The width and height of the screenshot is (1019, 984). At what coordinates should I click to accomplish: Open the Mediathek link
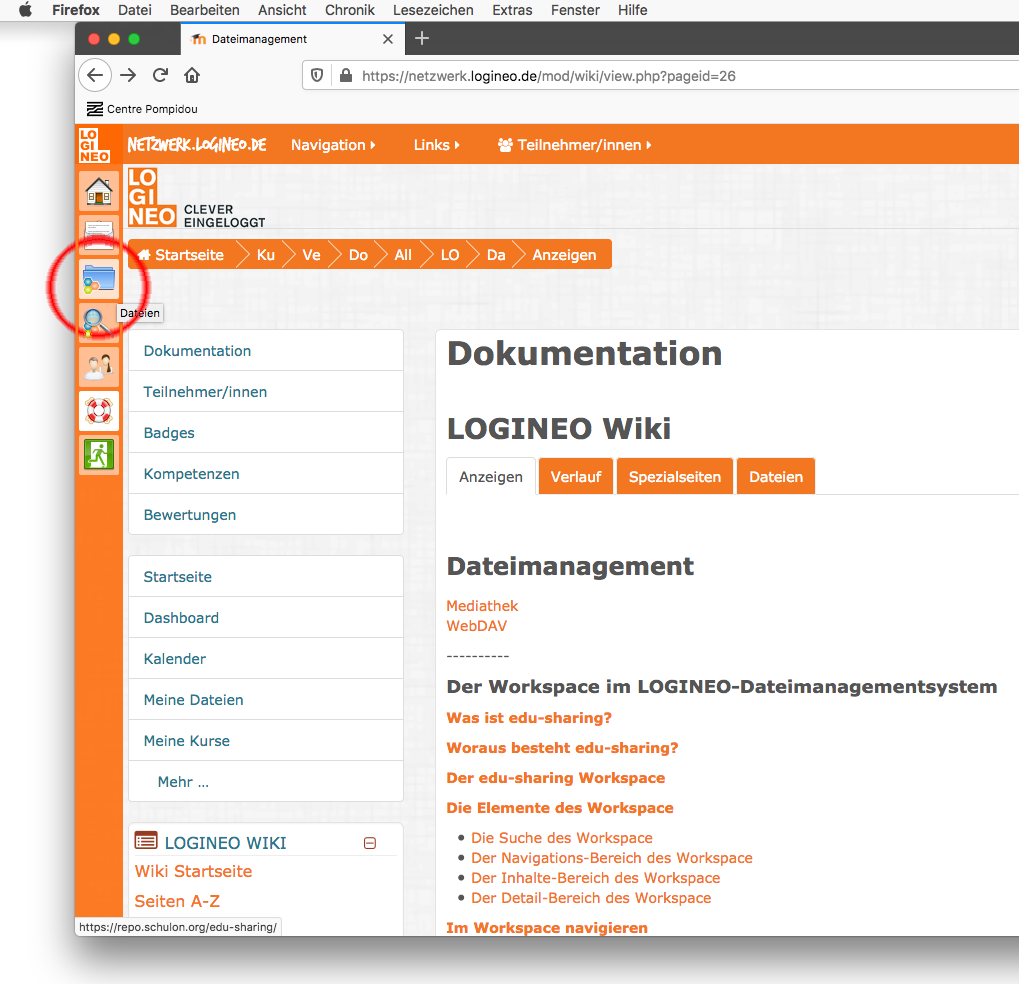tap(482, 606)
